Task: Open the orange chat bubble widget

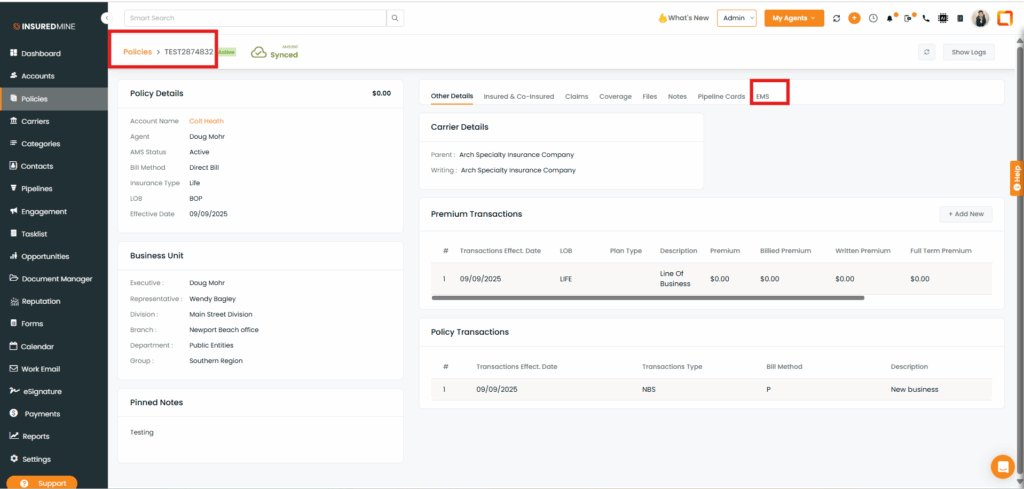Action: [1001, 466]
